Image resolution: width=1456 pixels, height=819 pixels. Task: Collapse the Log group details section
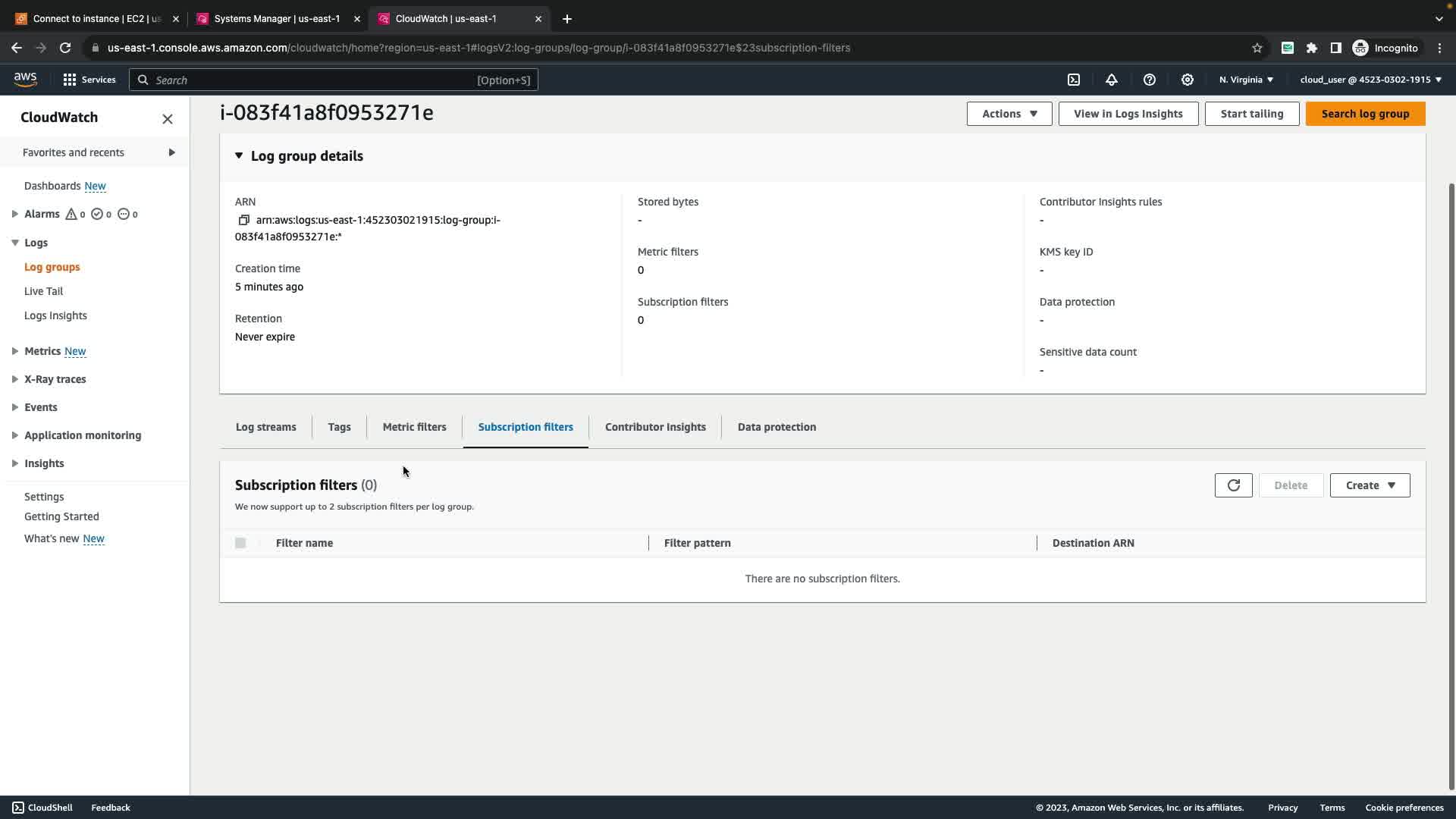tap(239, 155)
